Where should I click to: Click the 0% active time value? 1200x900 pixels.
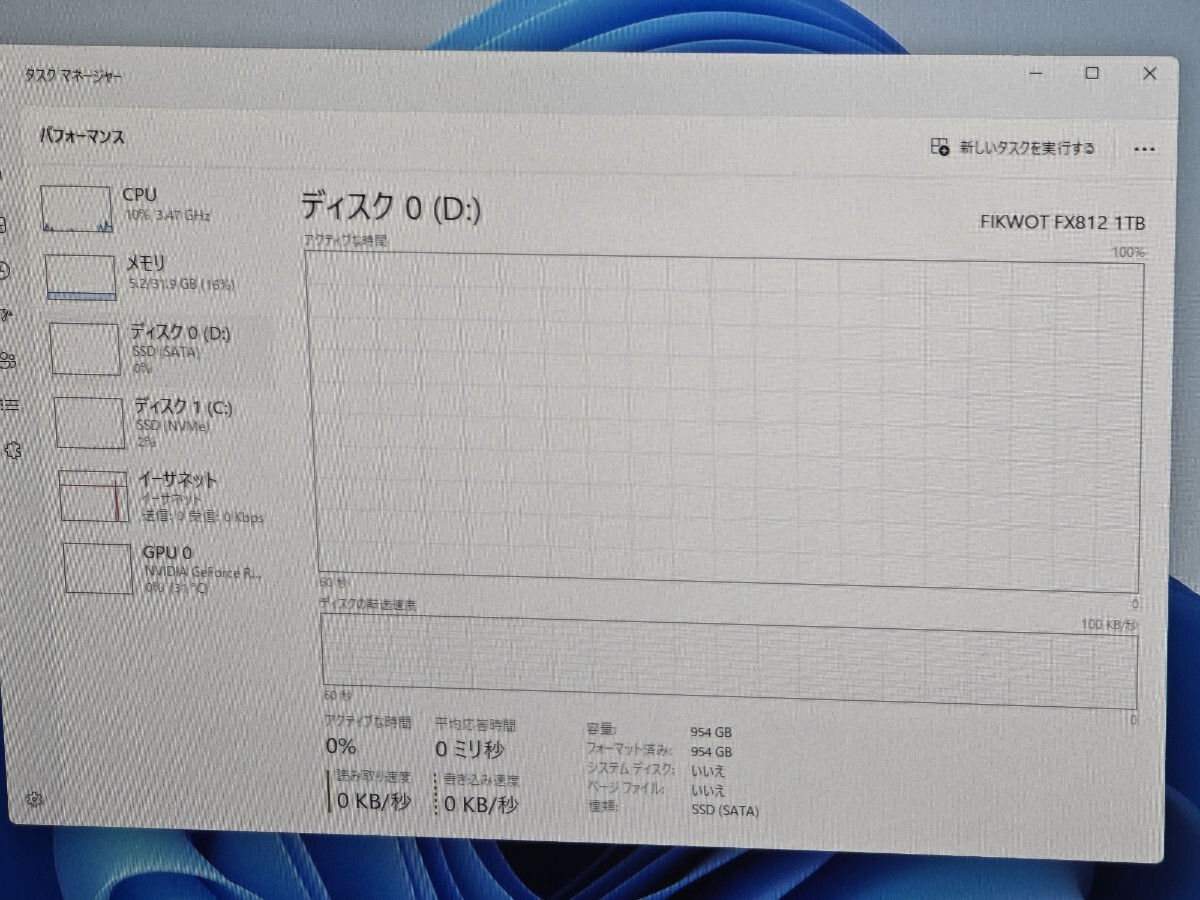pyautogui.click(x=341, y=745)
